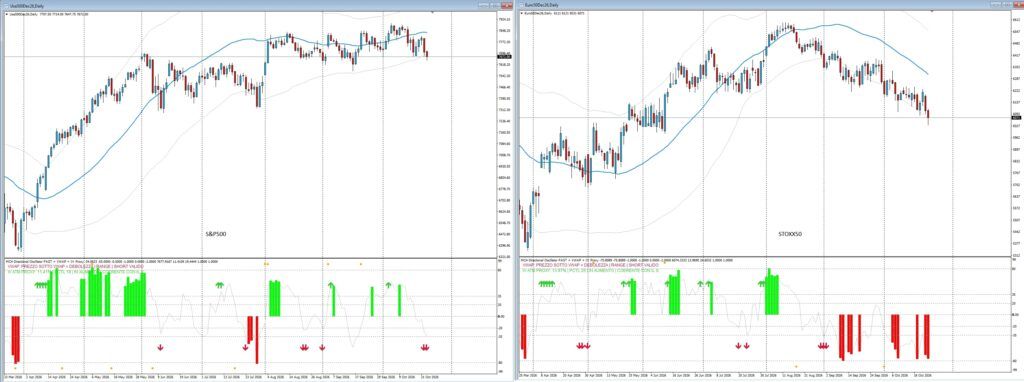The width and height of the screenshot is (1024, 382).
Task: Click the Usa500Dec26 Daily window title
Action: [x=26, y=5]
